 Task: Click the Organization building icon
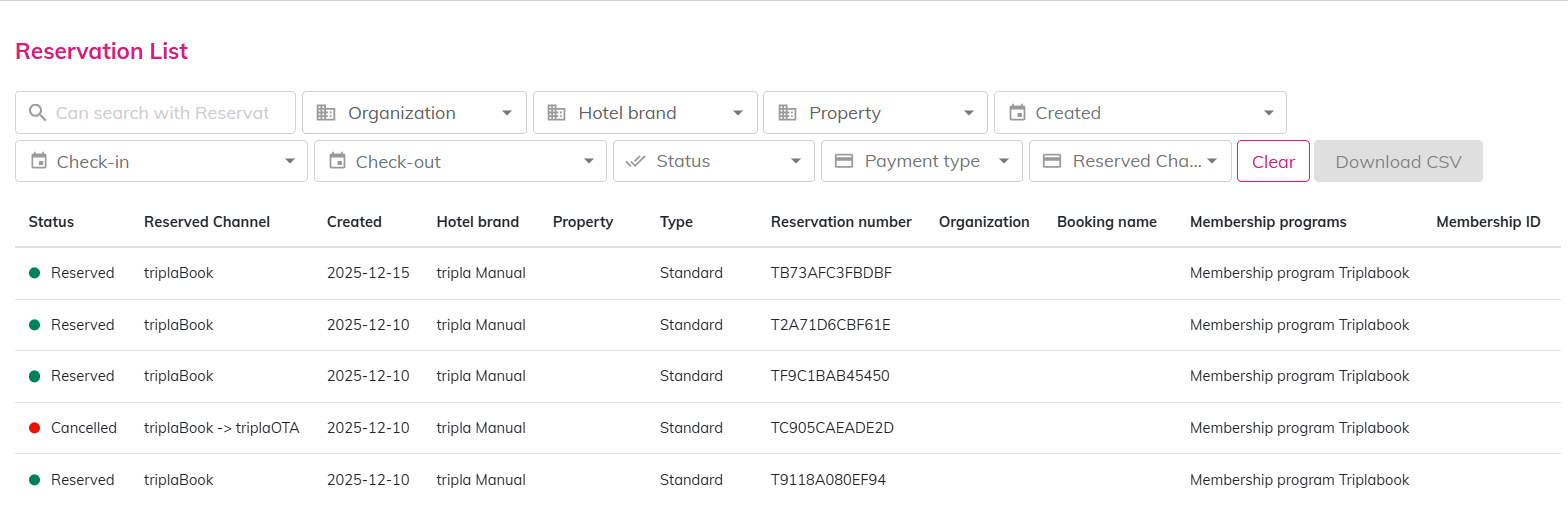point(326,113)
